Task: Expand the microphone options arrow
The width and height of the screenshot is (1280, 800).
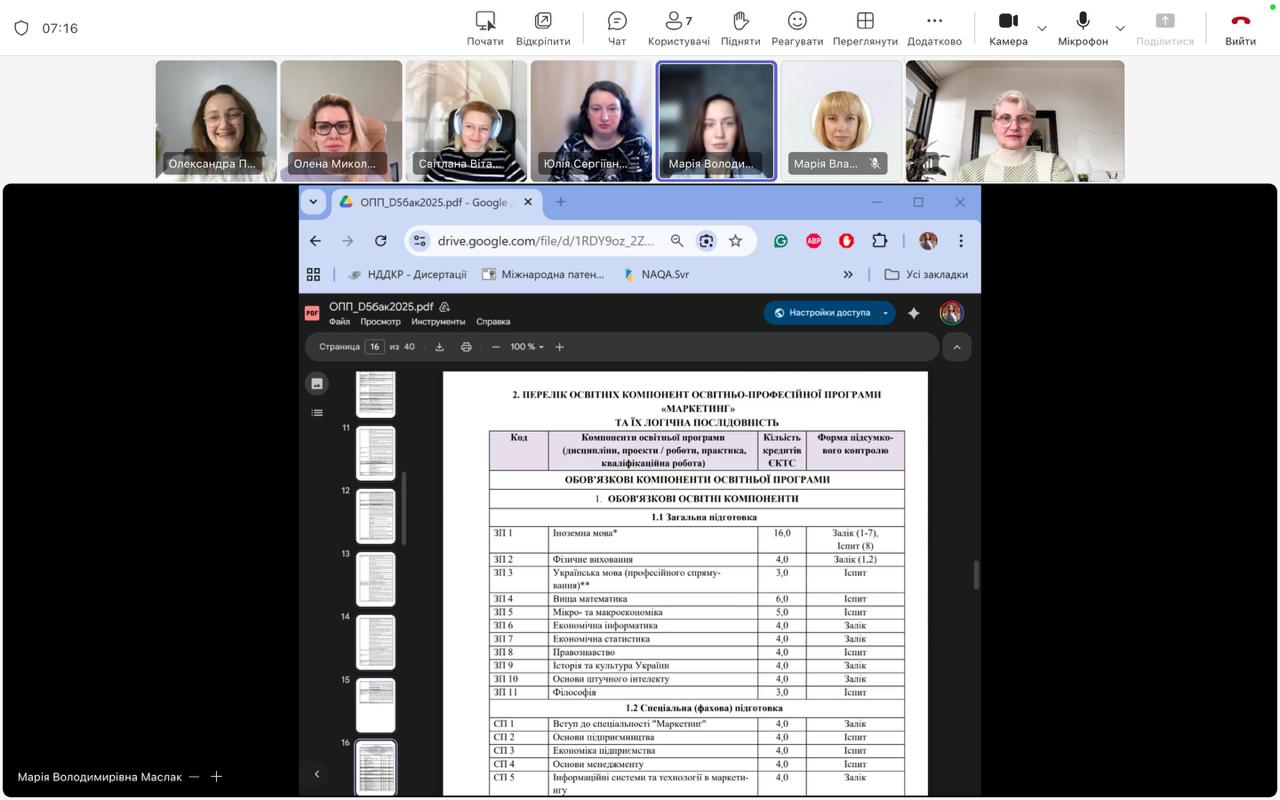Action: [1120, 28]
